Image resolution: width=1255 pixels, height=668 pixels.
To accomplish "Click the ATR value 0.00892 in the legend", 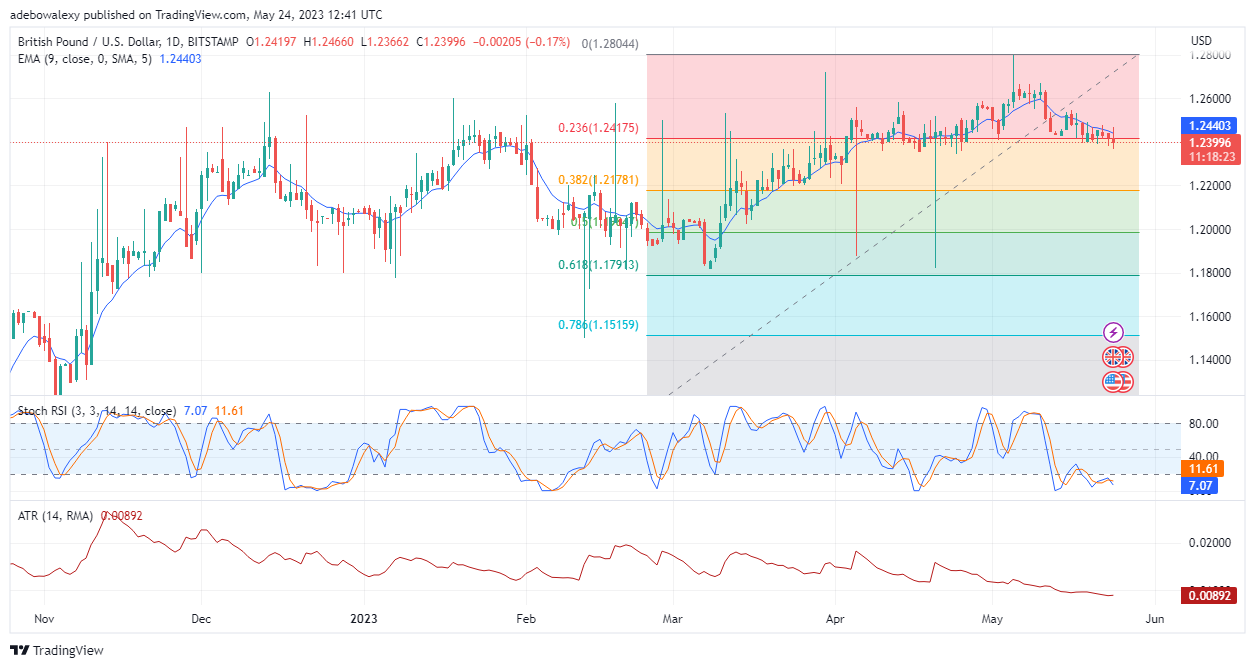I will coord(121,516).
